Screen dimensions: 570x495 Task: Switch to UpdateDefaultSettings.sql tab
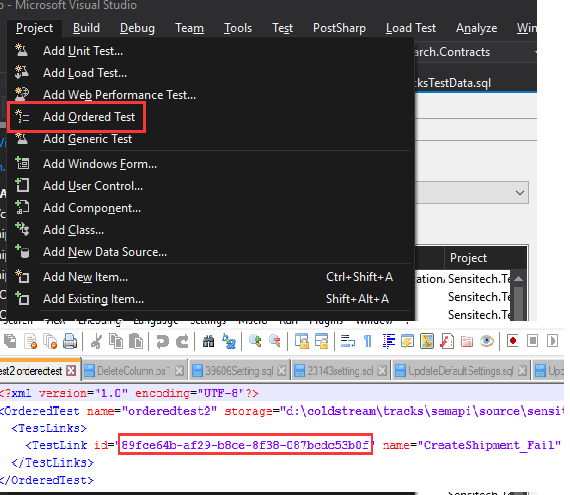(x=461, y=371)
